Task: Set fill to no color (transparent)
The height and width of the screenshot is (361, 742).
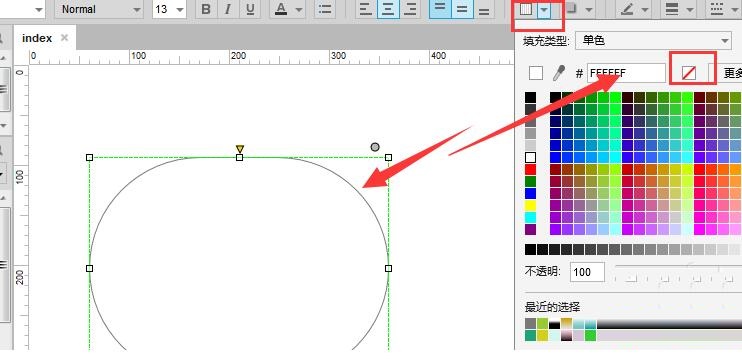Action: [x=689, y=73]
